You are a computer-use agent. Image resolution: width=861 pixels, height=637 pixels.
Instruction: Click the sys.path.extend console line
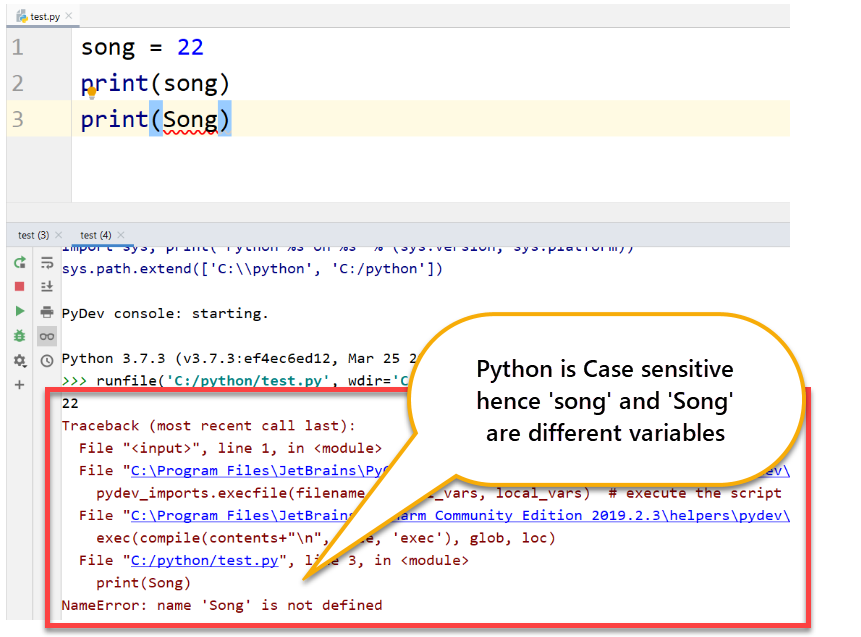(x=252, y=269)
